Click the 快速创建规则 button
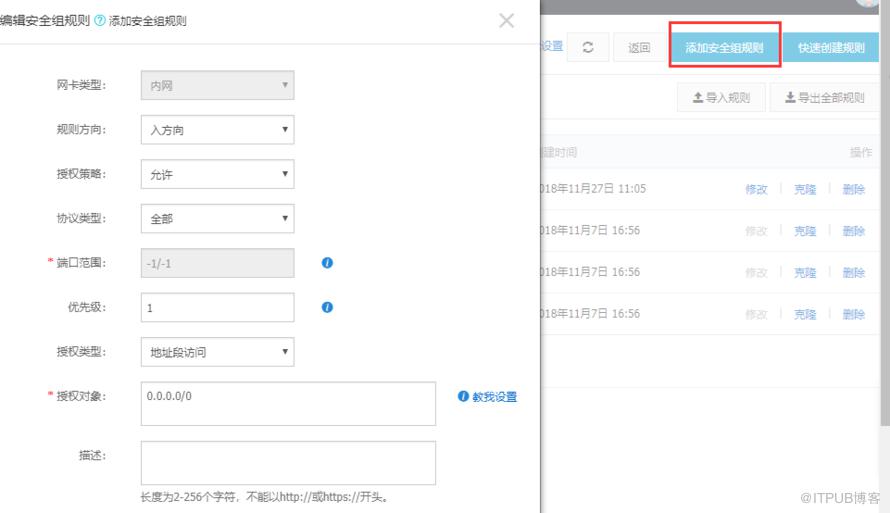The image size is (890, 513). click(x=831, y=47)
